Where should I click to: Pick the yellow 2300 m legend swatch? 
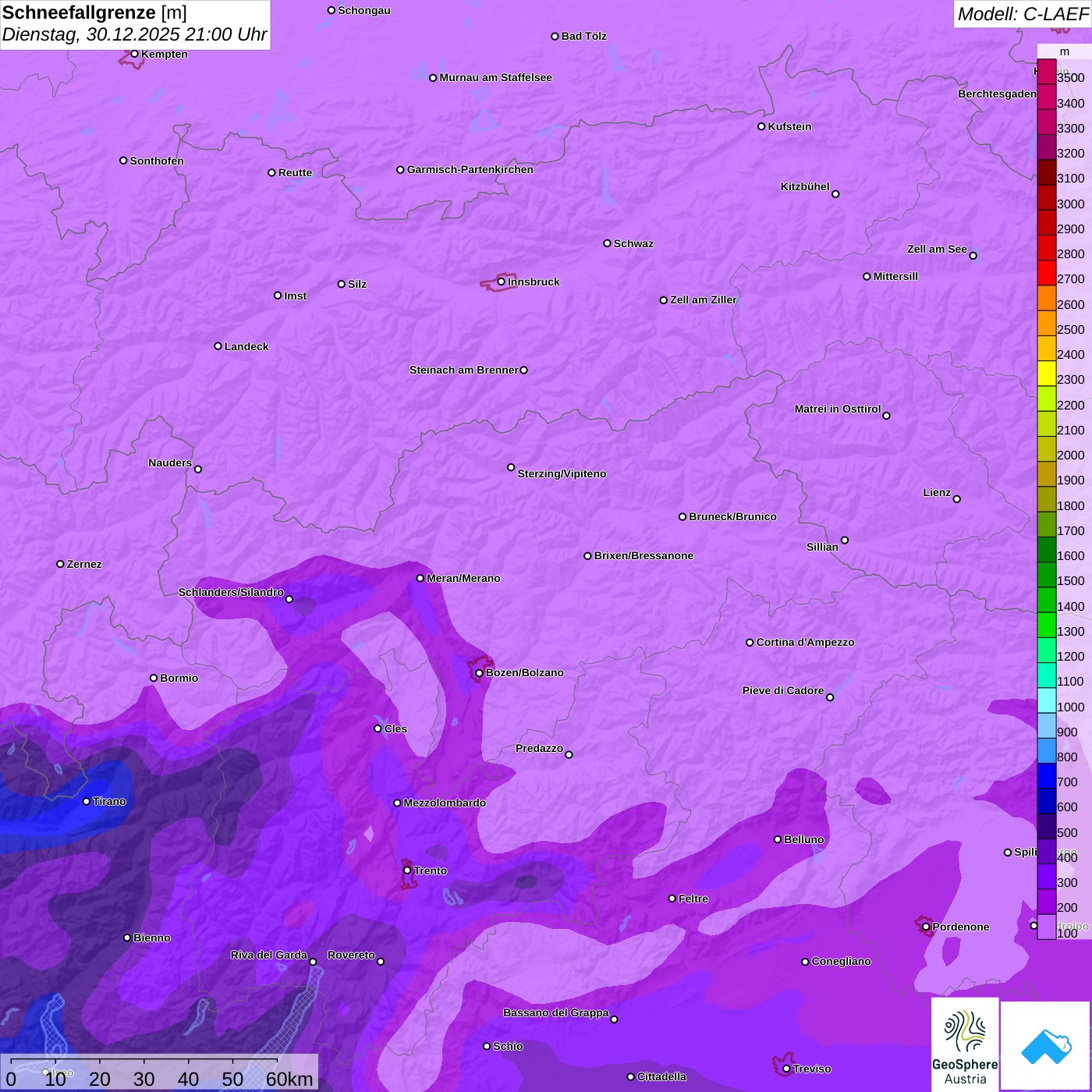pyautogui.click(x=1047, y=374)
